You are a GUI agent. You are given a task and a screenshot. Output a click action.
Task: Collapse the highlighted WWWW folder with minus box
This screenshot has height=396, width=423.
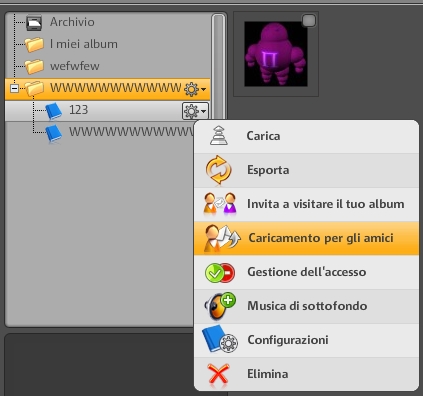click(14, 89)
